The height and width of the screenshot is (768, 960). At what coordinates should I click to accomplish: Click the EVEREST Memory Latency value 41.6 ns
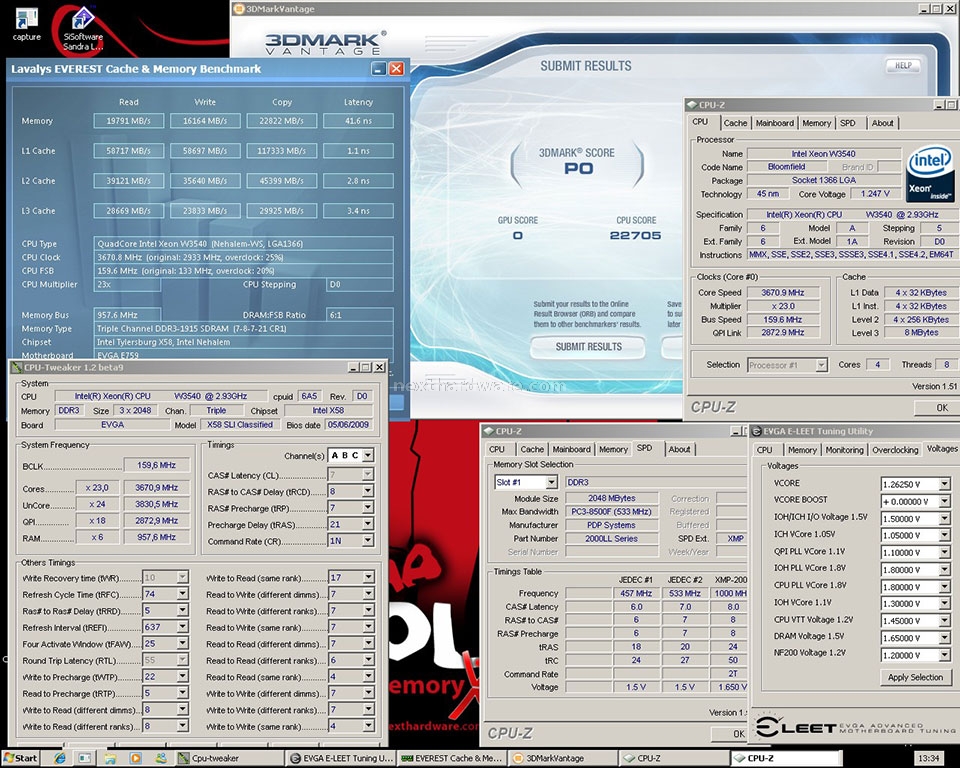[x=358, y=121]
